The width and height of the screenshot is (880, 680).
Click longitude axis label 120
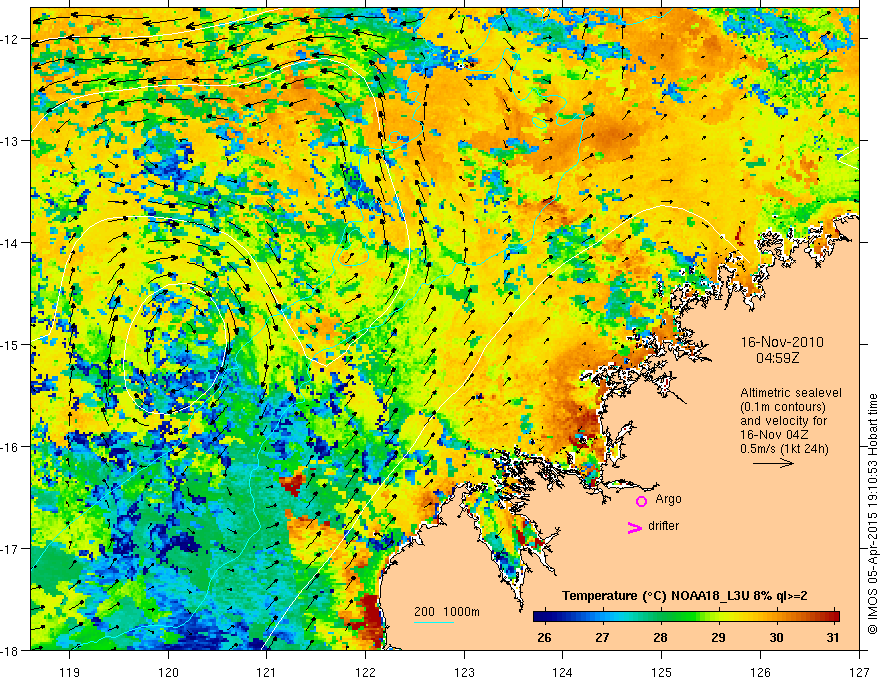click(168, 672)
